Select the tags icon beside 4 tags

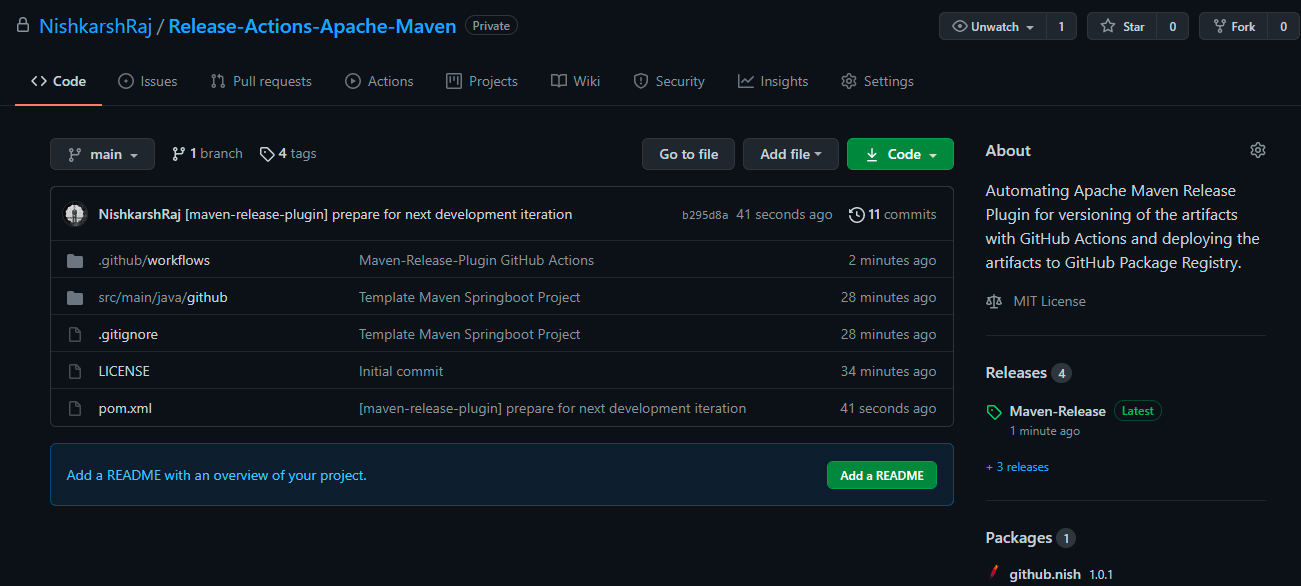coord(267,153)
